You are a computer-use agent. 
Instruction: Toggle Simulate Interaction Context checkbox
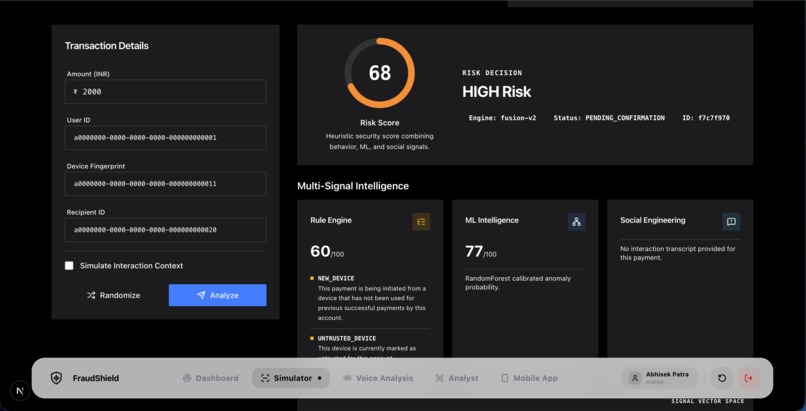(x=69, y=266)
